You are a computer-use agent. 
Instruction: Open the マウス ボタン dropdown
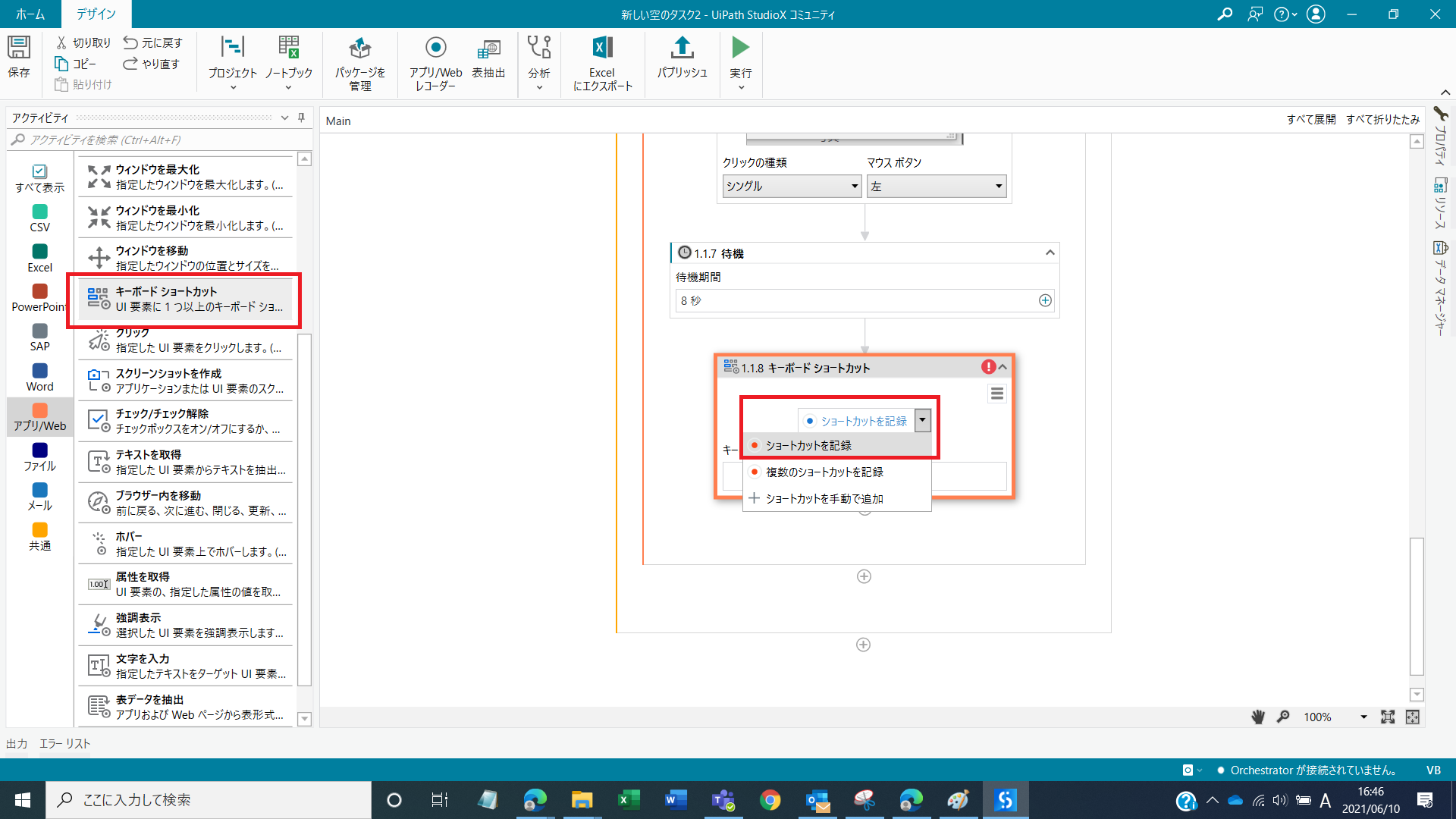tap(937, 187)
